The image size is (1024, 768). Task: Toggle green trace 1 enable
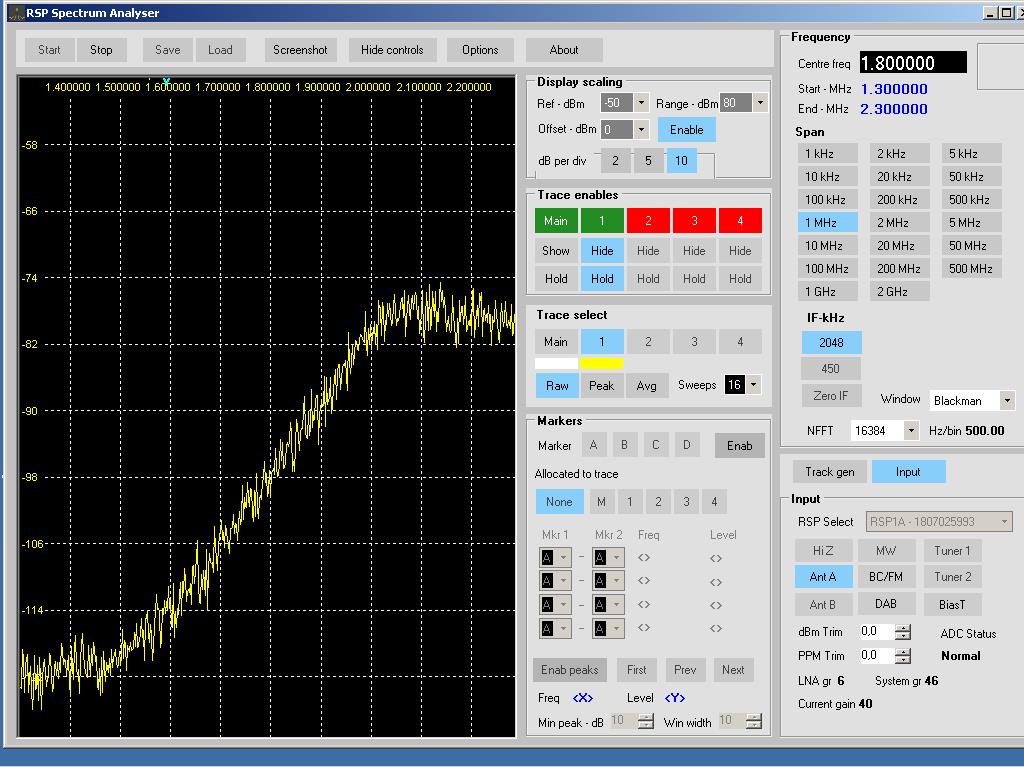point(602,221)
